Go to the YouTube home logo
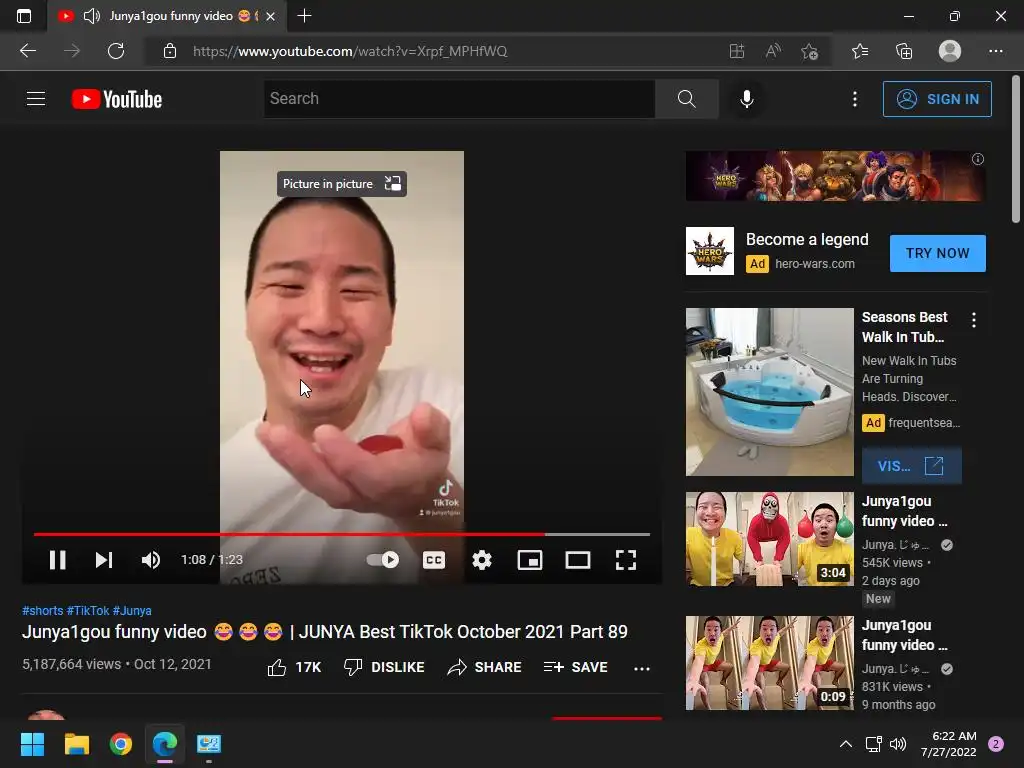Screen dimensions: 1024x768 click(117, 99)
